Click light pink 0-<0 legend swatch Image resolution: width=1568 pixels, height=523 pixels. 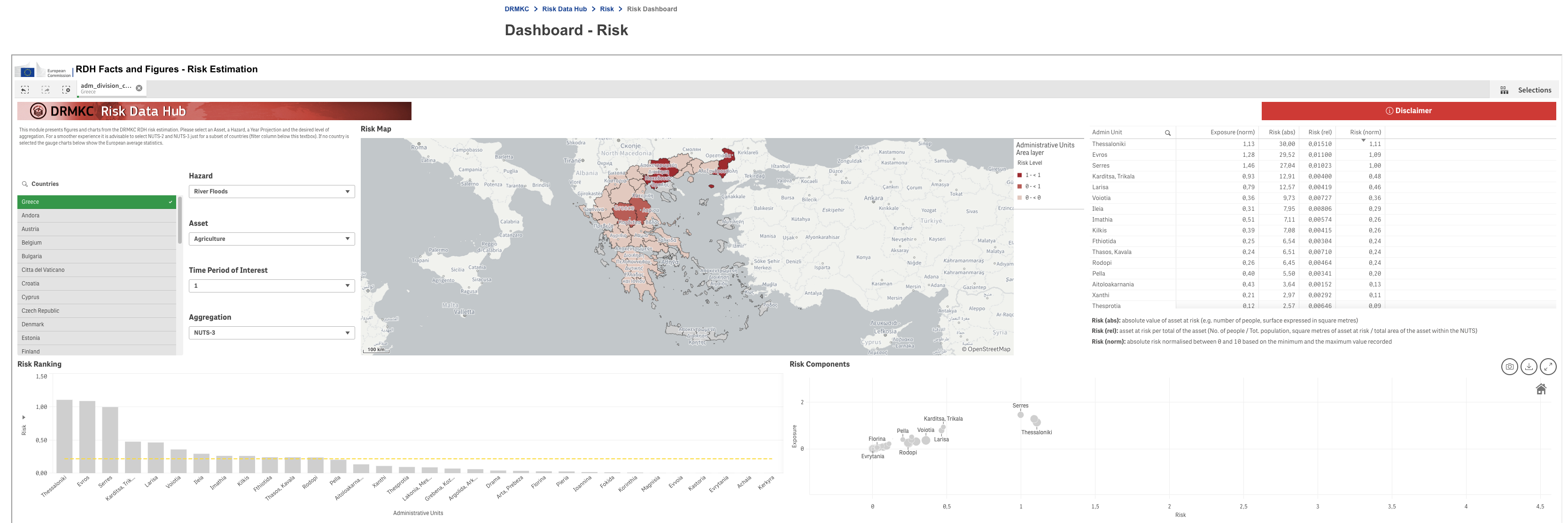(x=1019, y=198)
